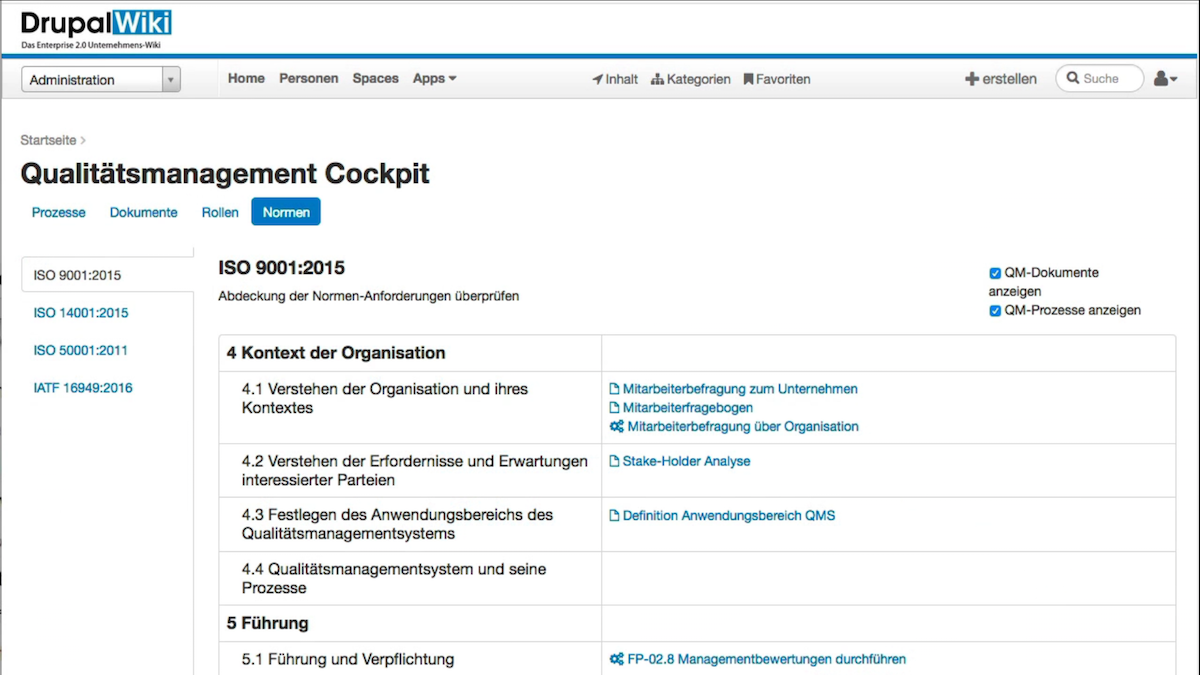
Task: Uncheck QM-Dokumente anzeigen checkbox
Action: (x=995, y=273)
